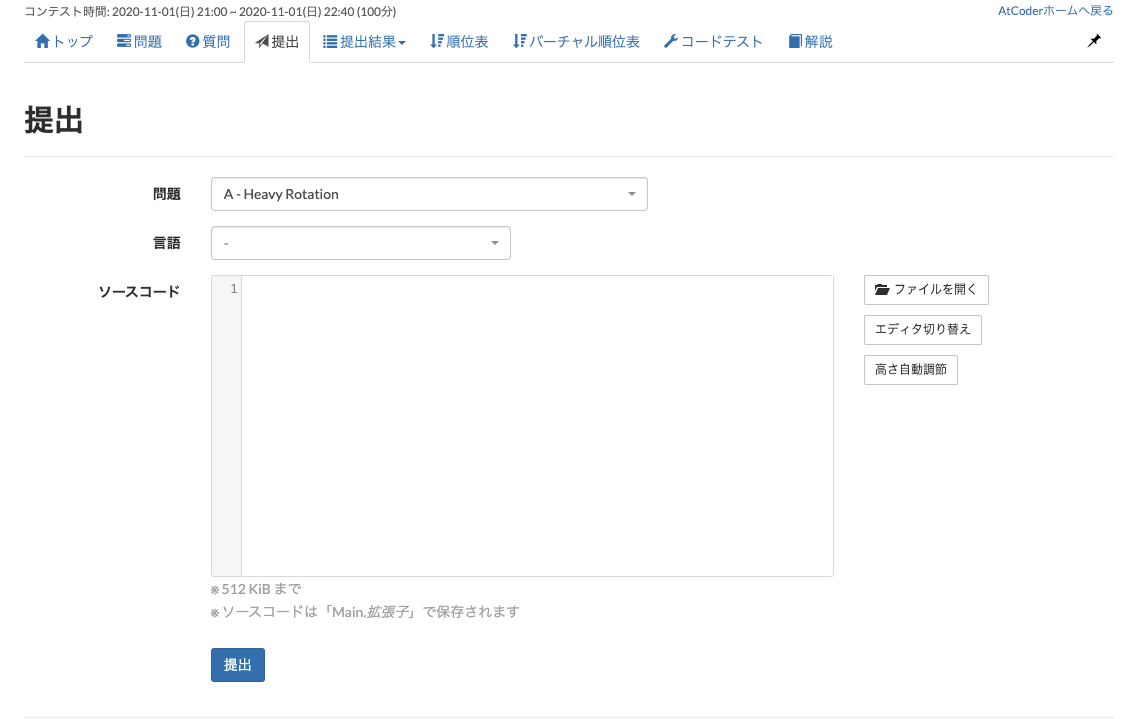
Task: Click the 高さ自動調節 button
Action: click(x=910, y=369)
